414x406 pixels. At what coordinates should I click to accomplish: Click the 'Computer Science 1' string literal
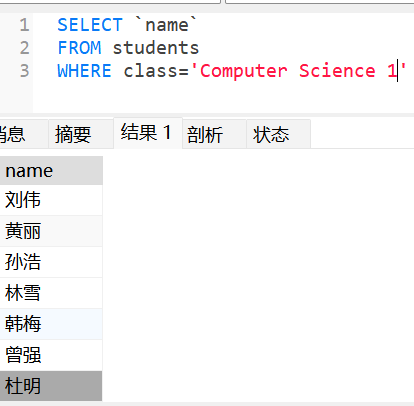[x=298, y=71]
